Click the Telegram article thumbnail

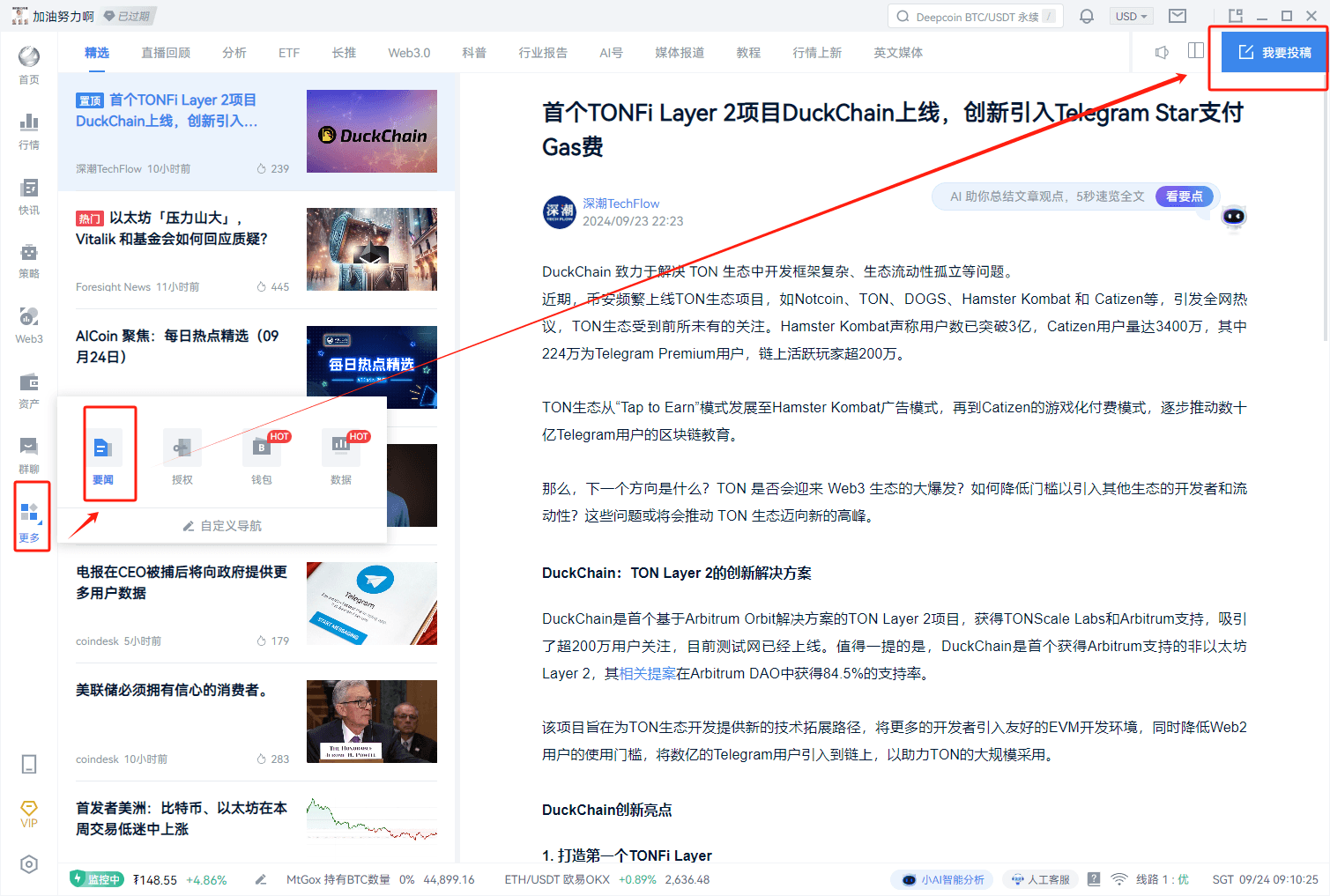point(372,604)
